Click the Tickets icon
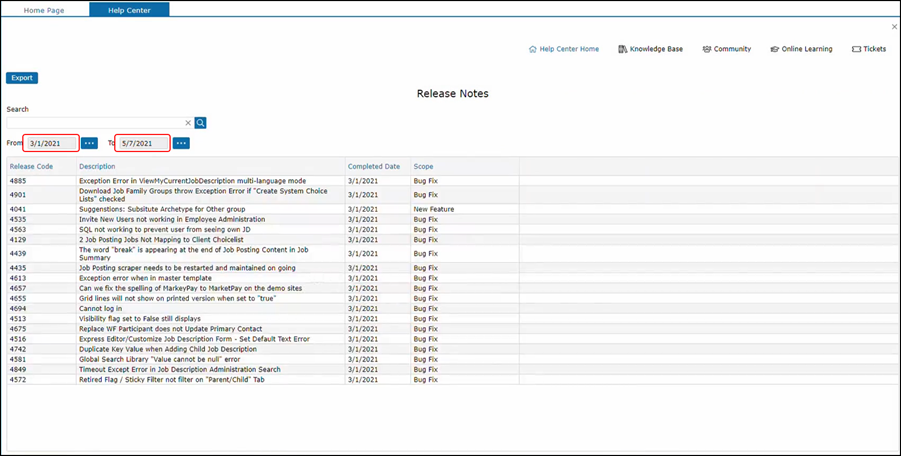The height and width of the screenshot is (456, 901). 856,49
